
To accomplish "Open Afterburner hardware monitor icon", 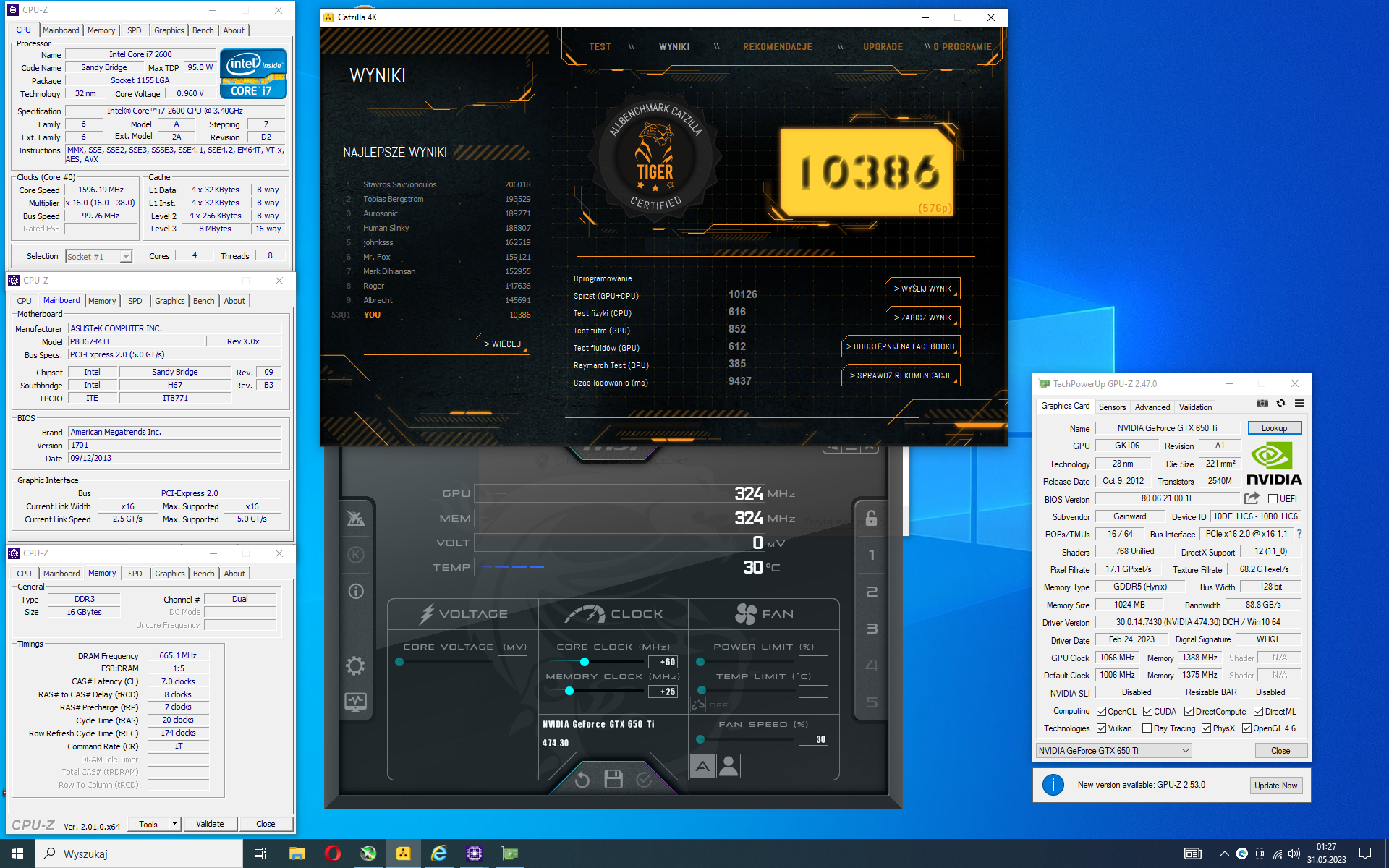I will click(355, 702).
